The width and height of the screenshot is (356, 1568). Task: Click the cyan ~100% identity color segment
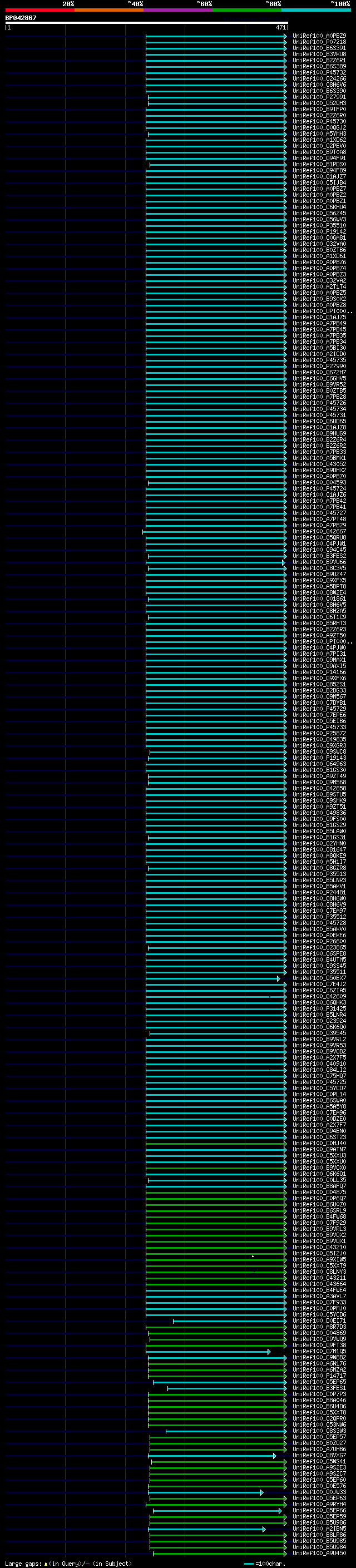[317, 11]
